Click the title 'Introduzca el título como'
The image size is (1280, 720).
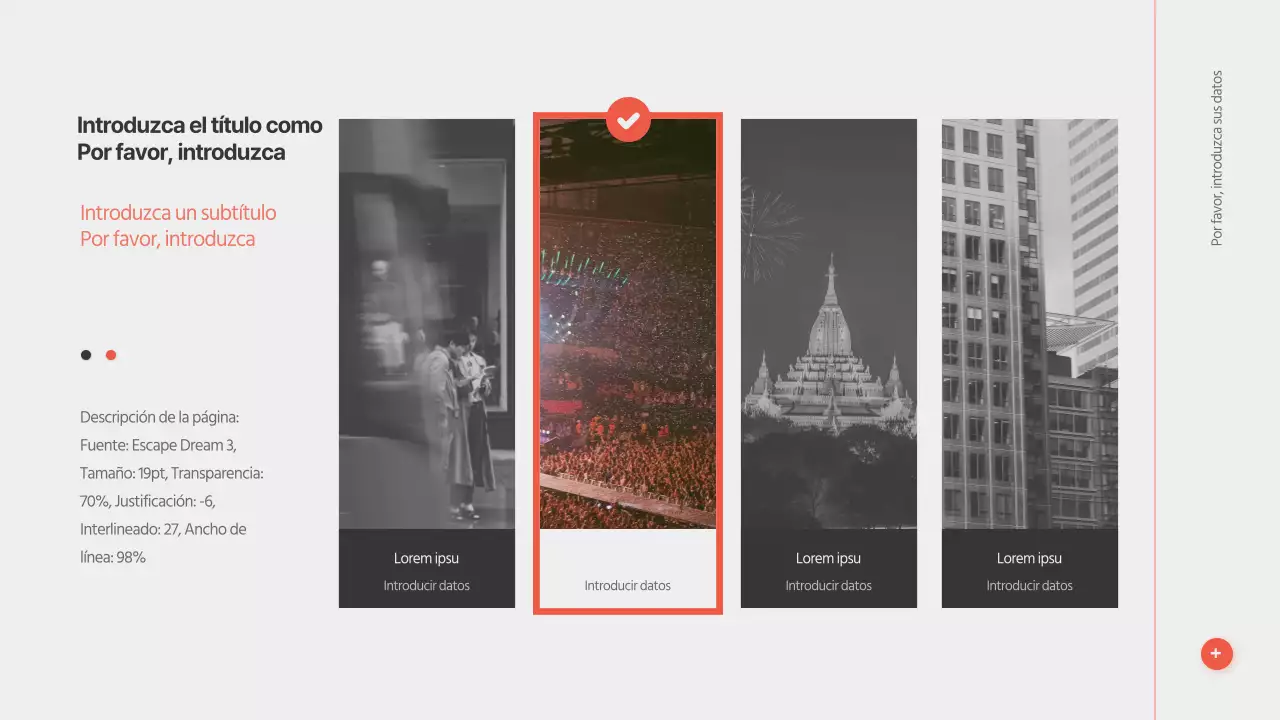tap(199, 125)
